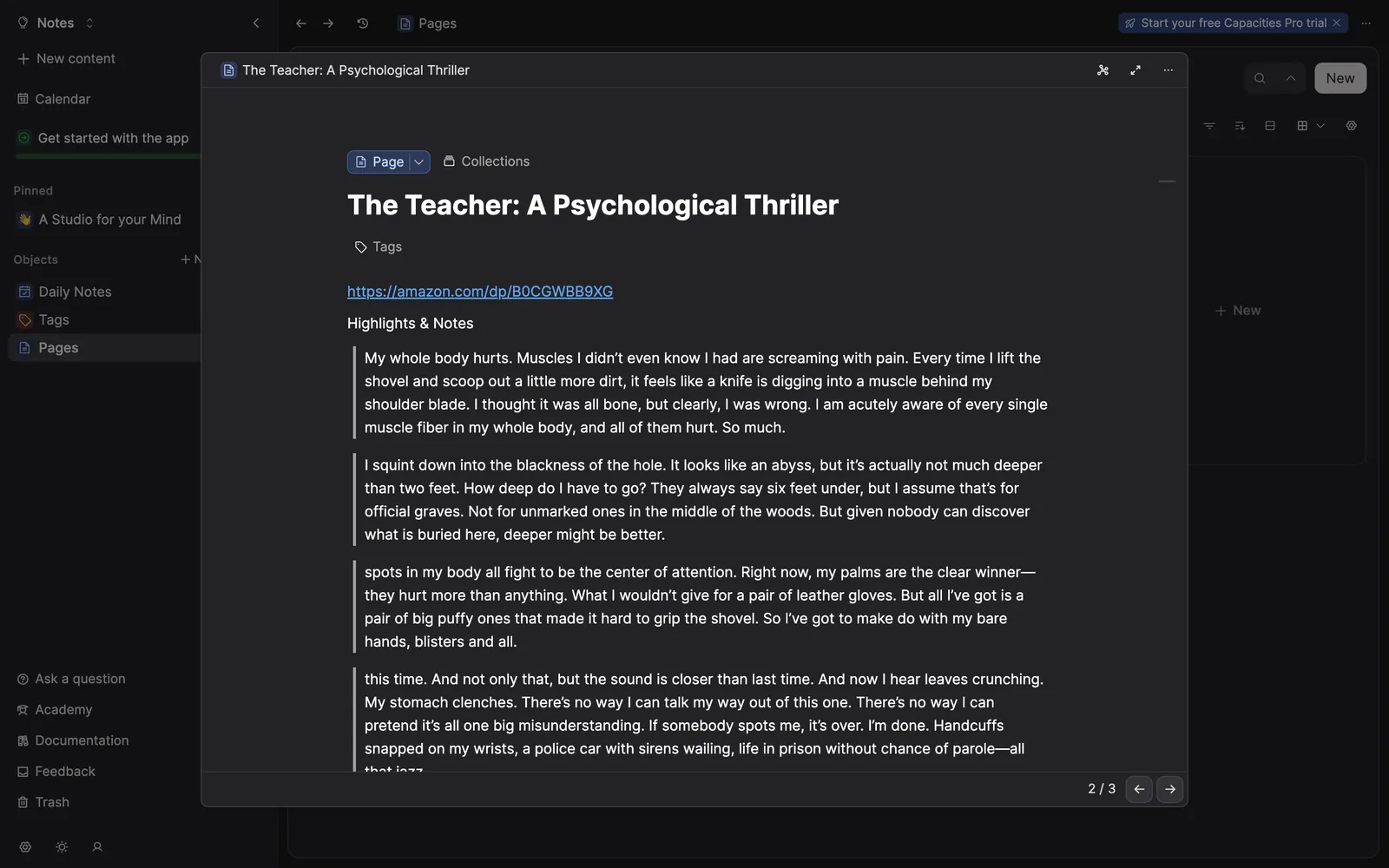Open Academy link in sidebar
This screenshot has width=1389, height=868.
(x=55, y=709)
